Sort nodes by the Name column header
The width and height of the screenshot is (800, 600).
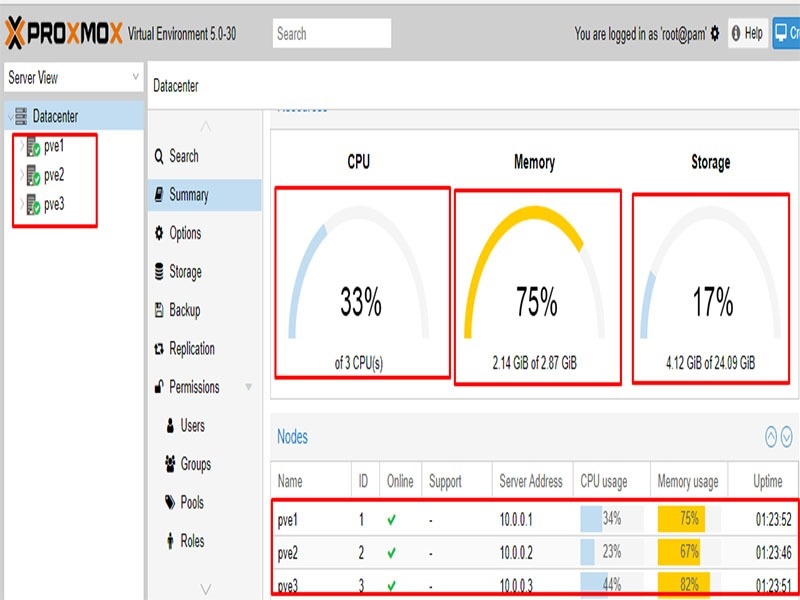click(311, 481)
